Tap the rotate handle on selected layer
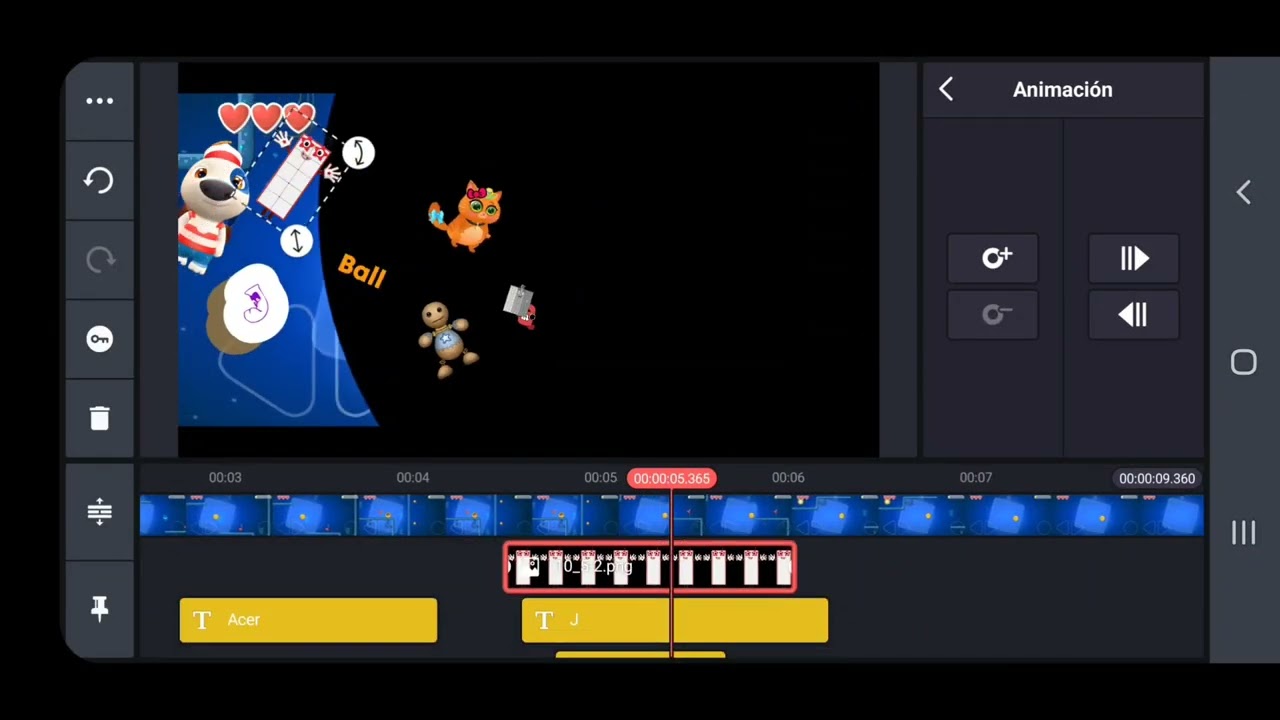1280x720 pixels. (358, 153)
